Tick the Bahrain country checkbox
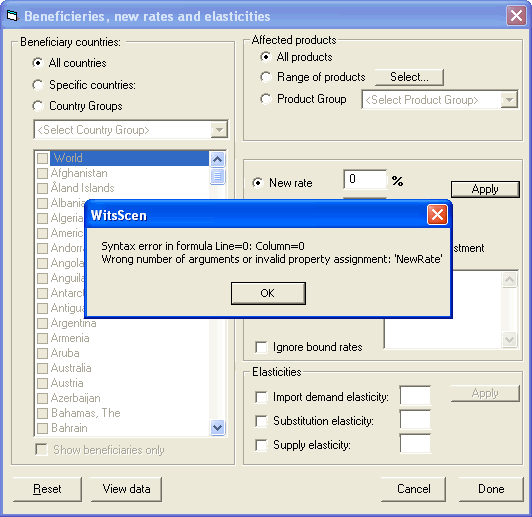532x517 pixels. point(42,428)
